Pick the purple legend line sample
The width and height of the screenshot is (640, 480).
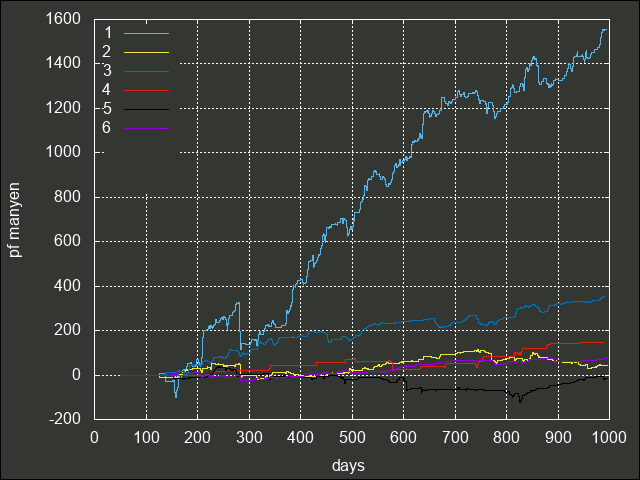(x=147, y=129)
